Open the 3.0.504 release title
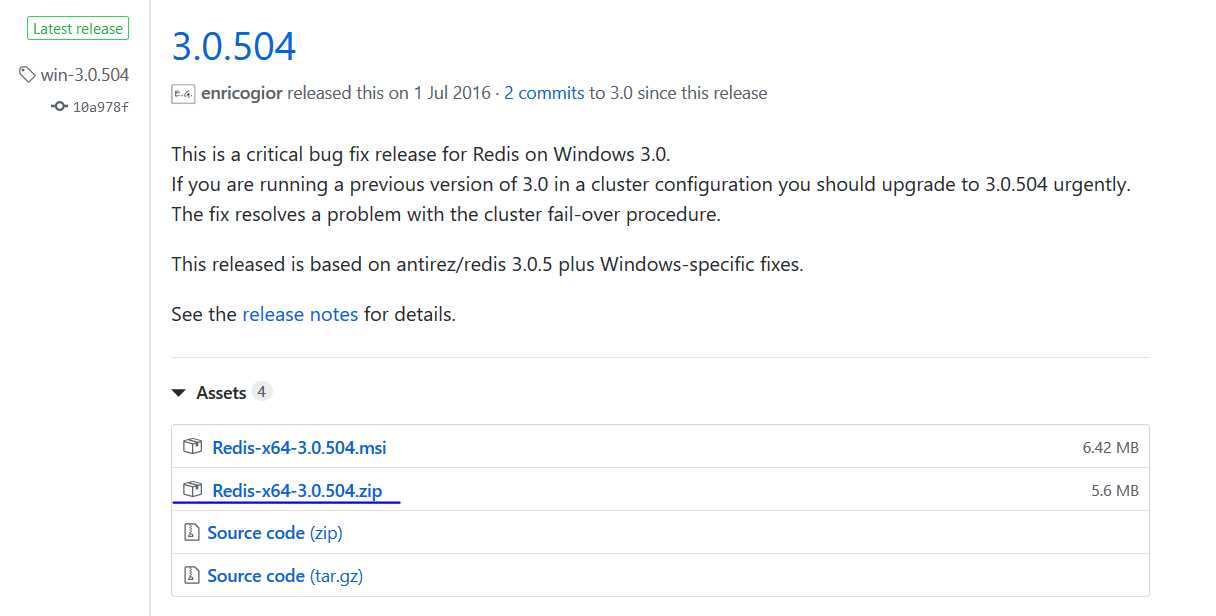Viewport: 1216px width, 616px height. [x=234, y=46]
